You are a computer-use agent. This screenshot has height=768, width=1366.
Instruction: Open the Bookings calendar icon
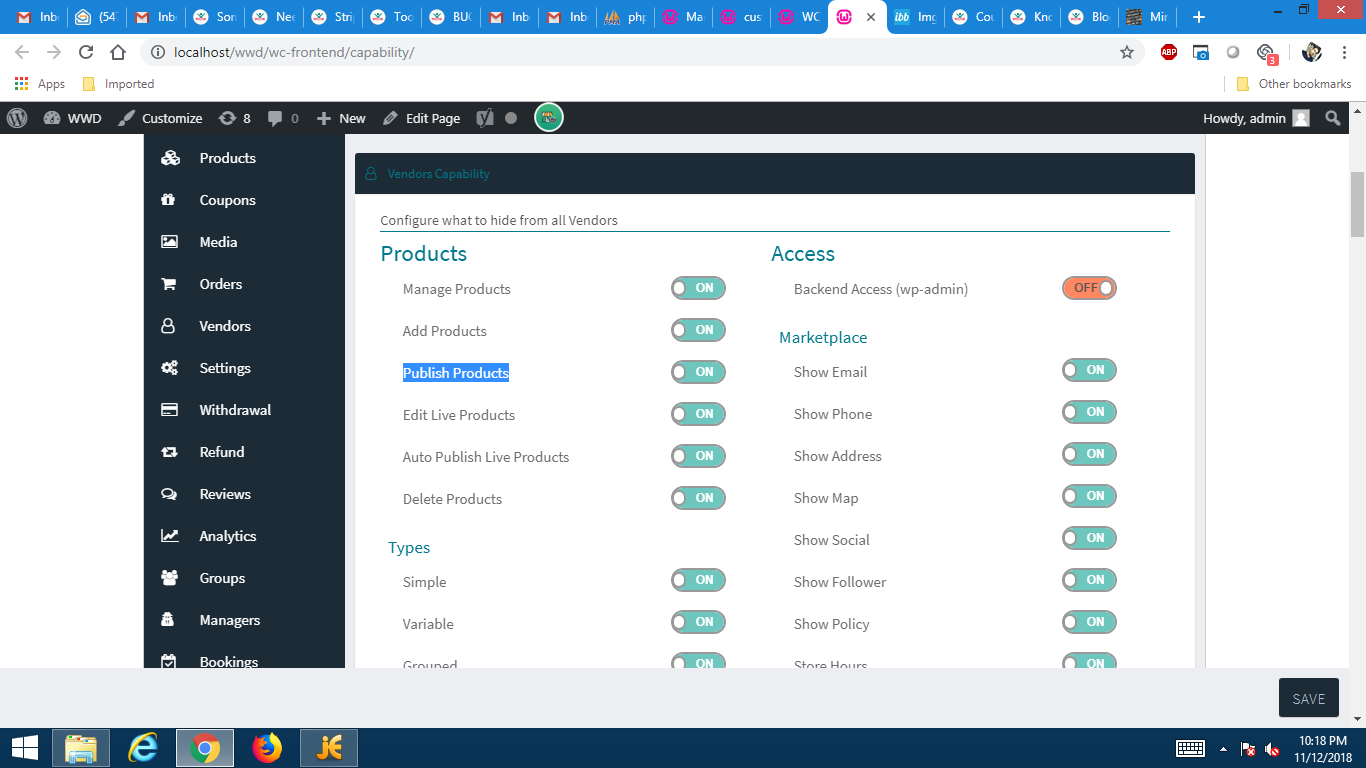[x=168, y=661]
